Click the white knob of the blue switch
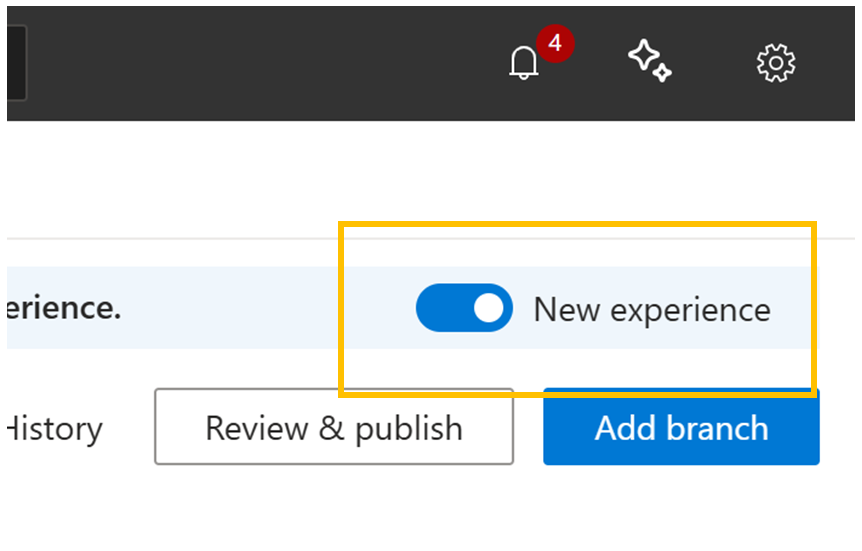Screen dimensions: 862x551 (x=489, y=308)
